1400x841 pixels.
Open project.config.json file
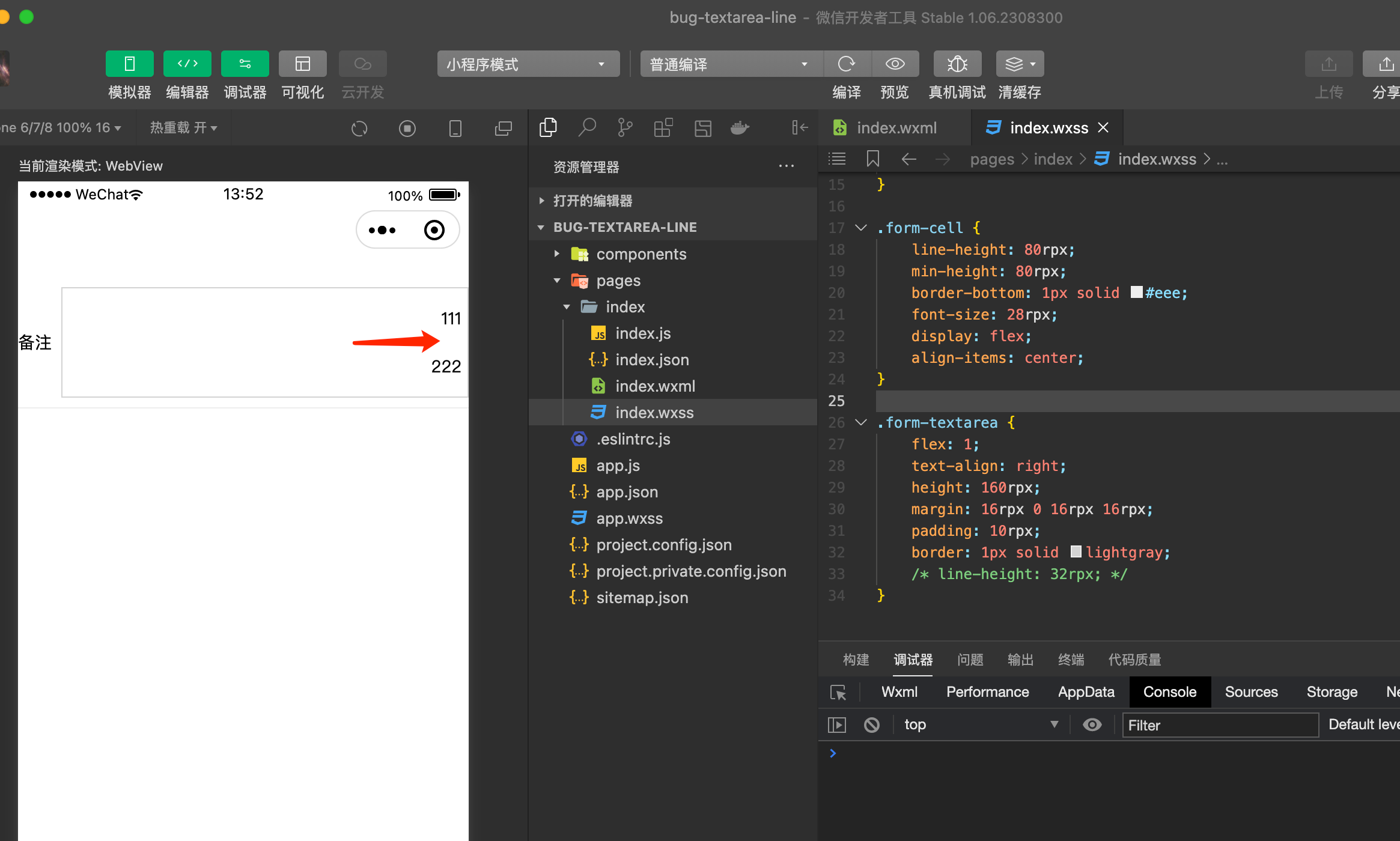tap(673, 545)
